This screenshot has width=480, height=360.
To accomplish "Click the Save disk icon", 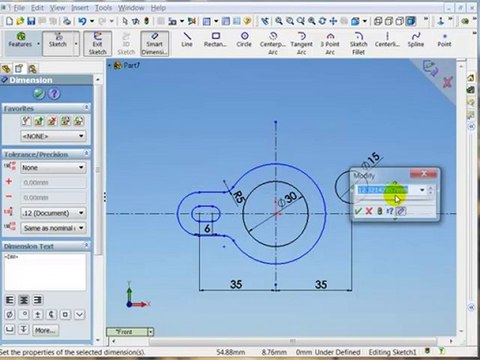I will [31, 21].
